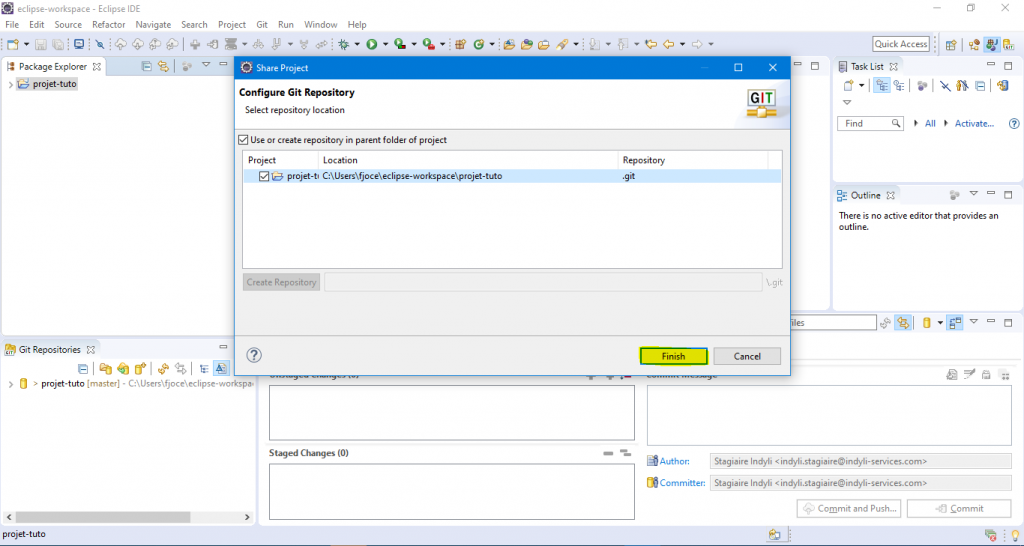This screenshot has height=546, width=1024.
Task: Uncheck the projet-tuto project row checkbox
Action: click(x=263, y=176)
